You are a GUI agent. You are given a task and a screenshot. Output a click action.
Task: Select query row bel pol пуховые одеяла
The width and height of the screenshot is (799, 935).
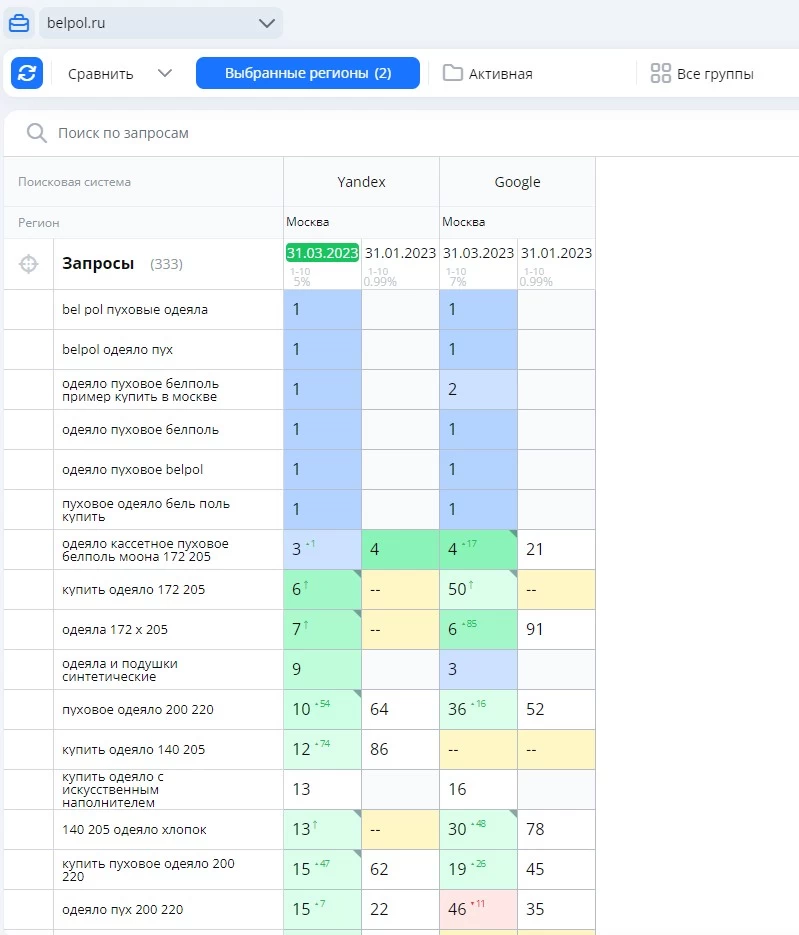point(135,310)
